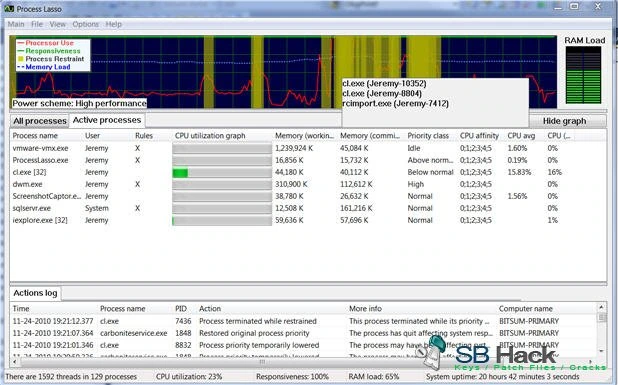Click the log horizontal scroll left arrow
The image size is (618, 385).
click(x=15, y=361)
